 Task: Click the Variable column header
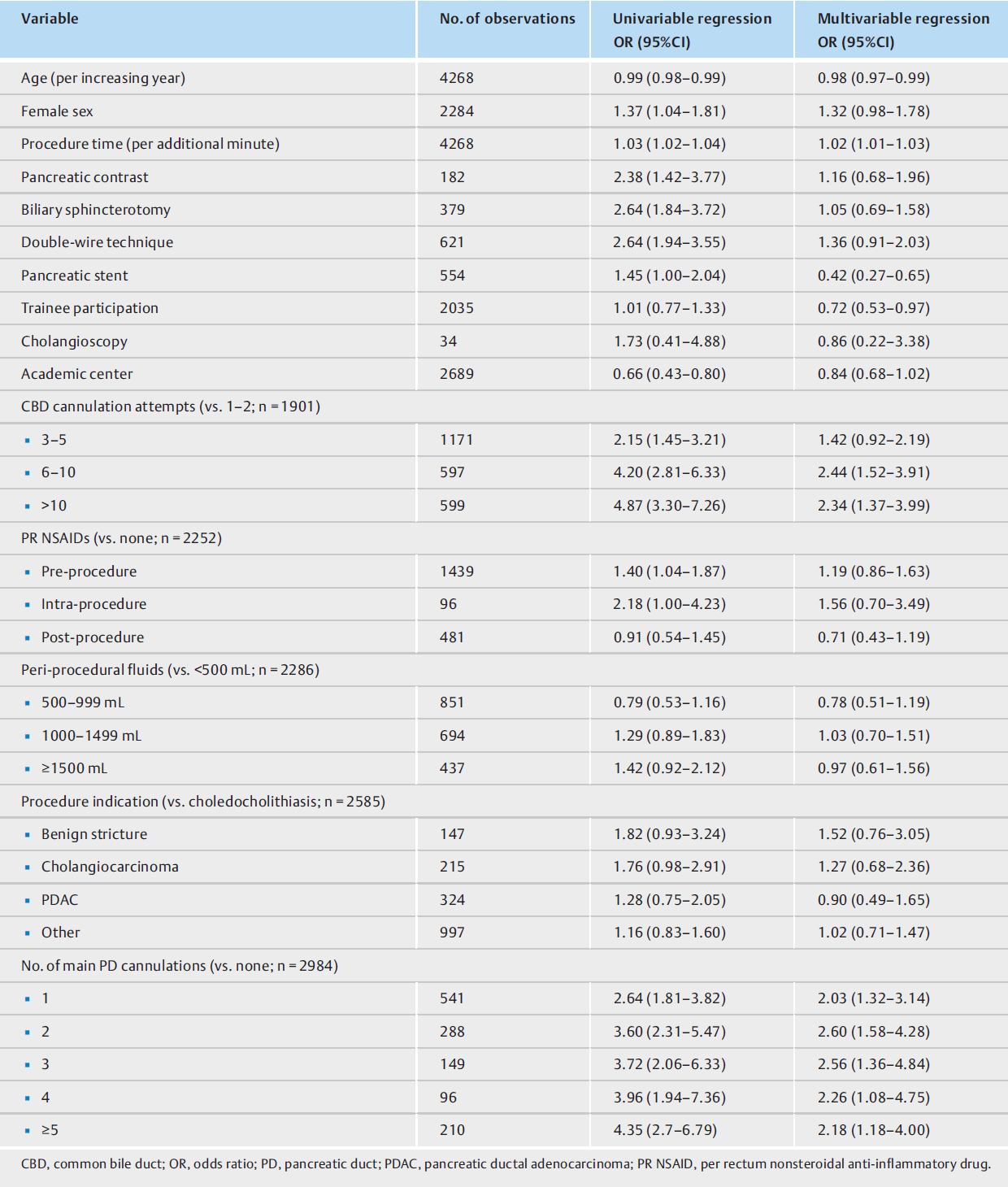tap(50, 19)
